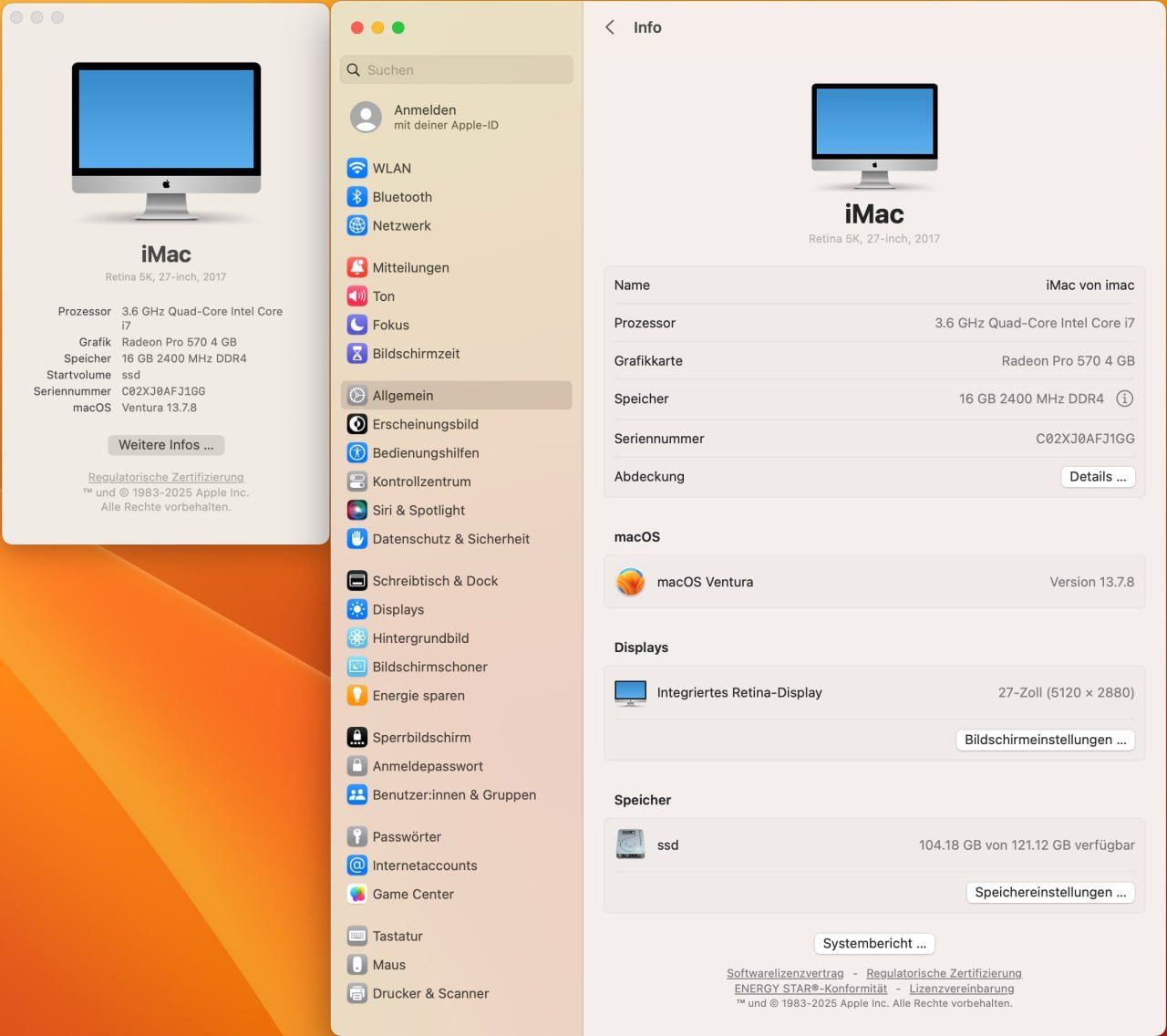Open Datenschutz & Sicherheit hand icon

click(356, 539)
